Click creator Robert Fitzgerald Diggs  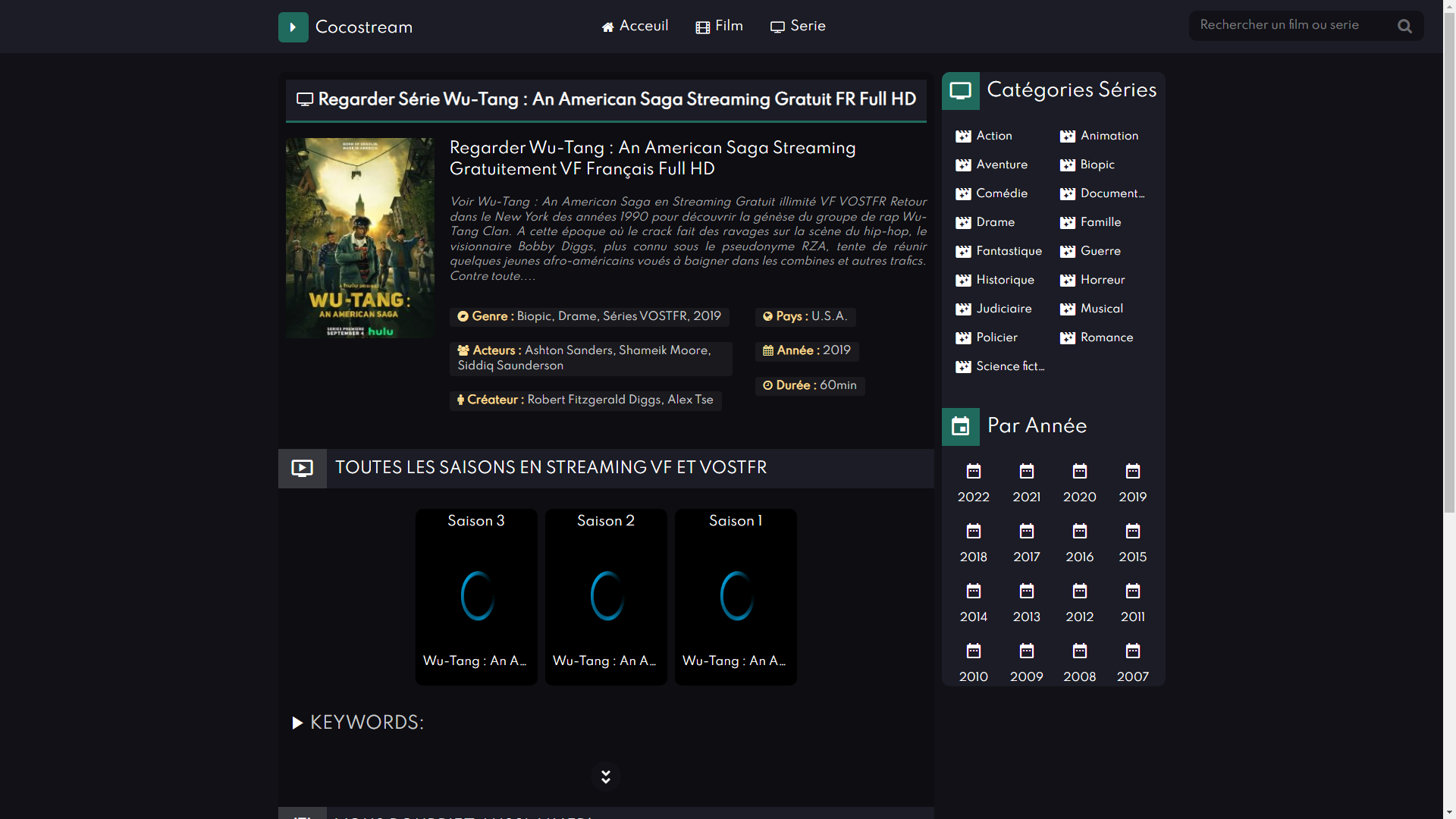point(595,400)
